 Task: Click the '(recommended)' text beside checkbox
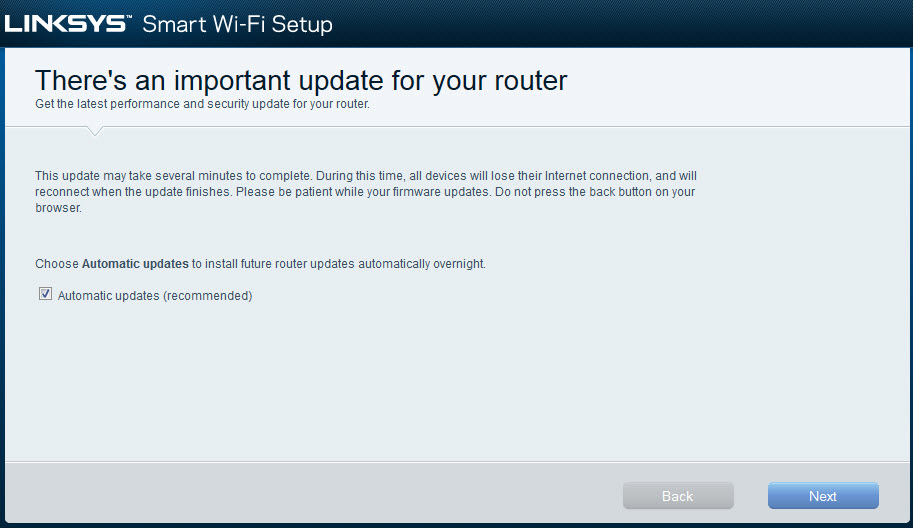point(207,296)
